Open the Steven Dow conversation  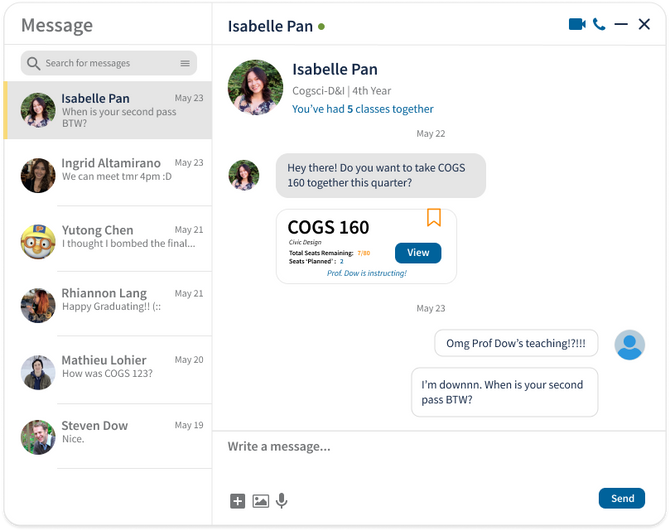coord(108,436)
